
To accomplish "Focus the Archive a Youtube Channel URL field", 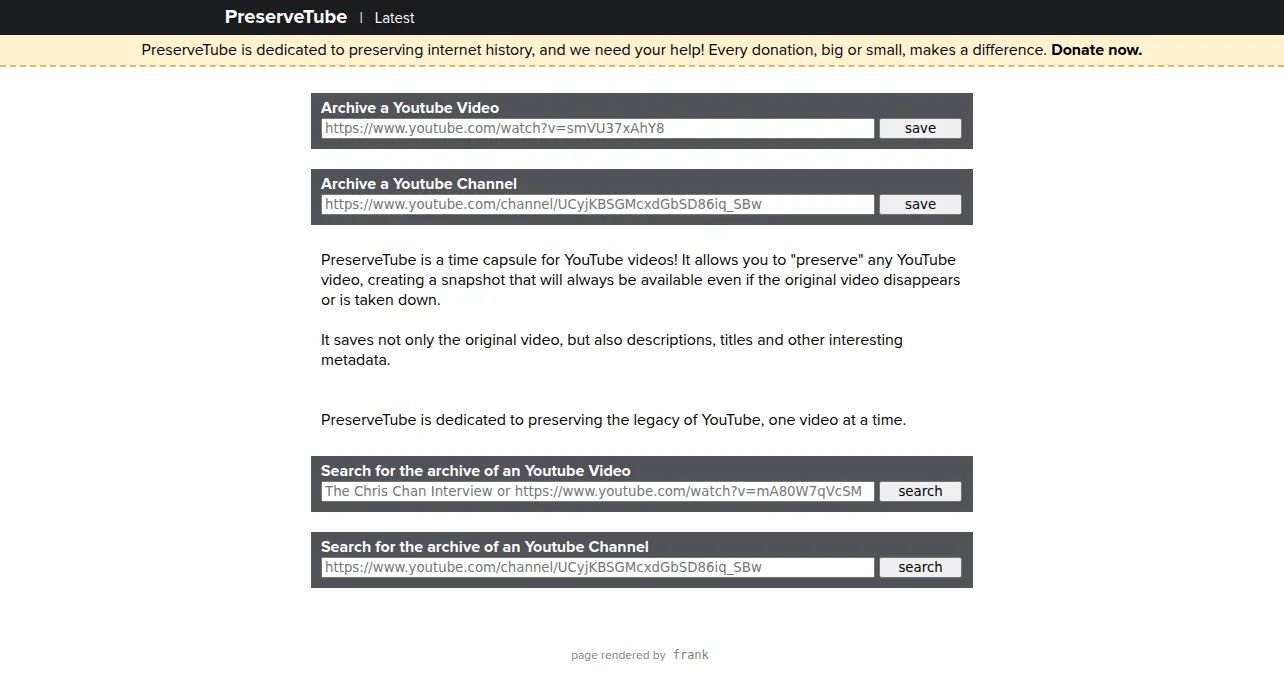I will 598,204.
